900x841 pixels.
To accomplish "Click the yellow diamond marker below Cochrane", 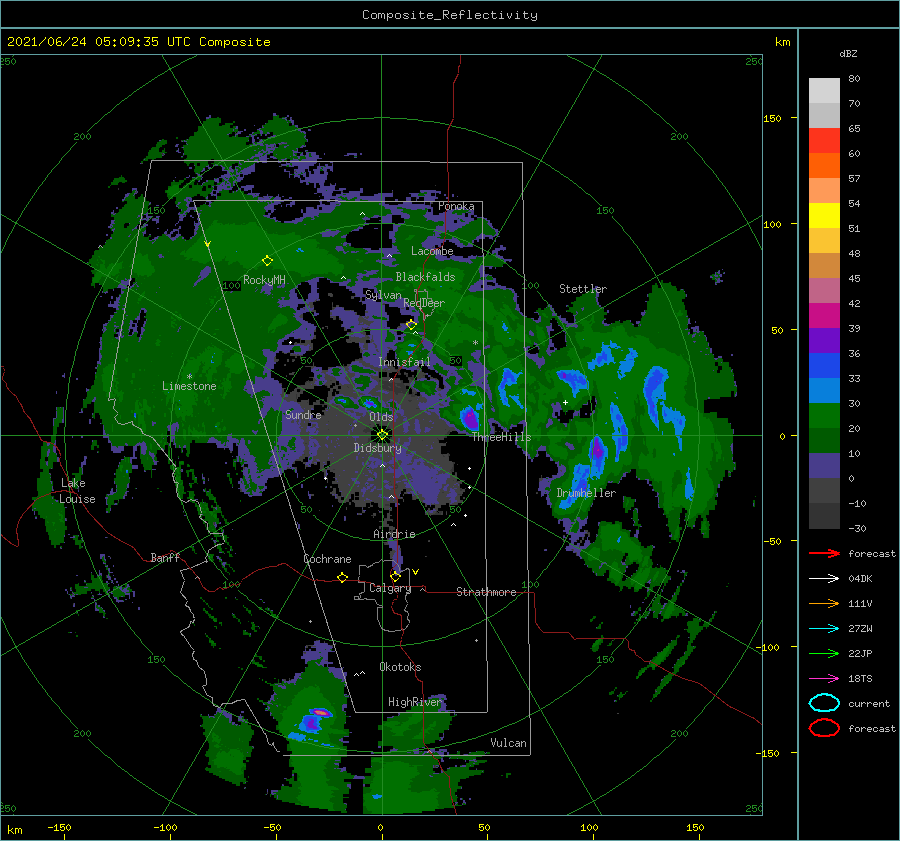I will pyautogui.click(x=342, y=577).
